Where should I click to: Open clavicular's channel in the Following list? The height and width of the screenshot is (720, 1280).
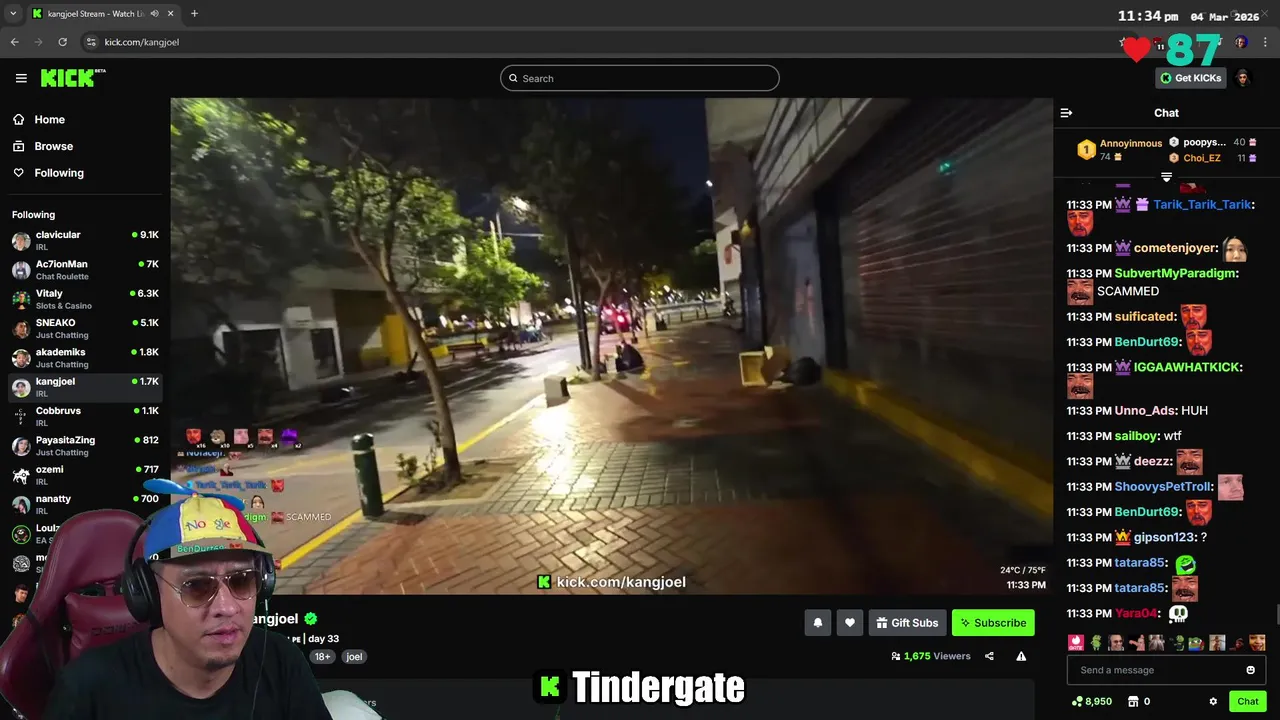[85, 241]
